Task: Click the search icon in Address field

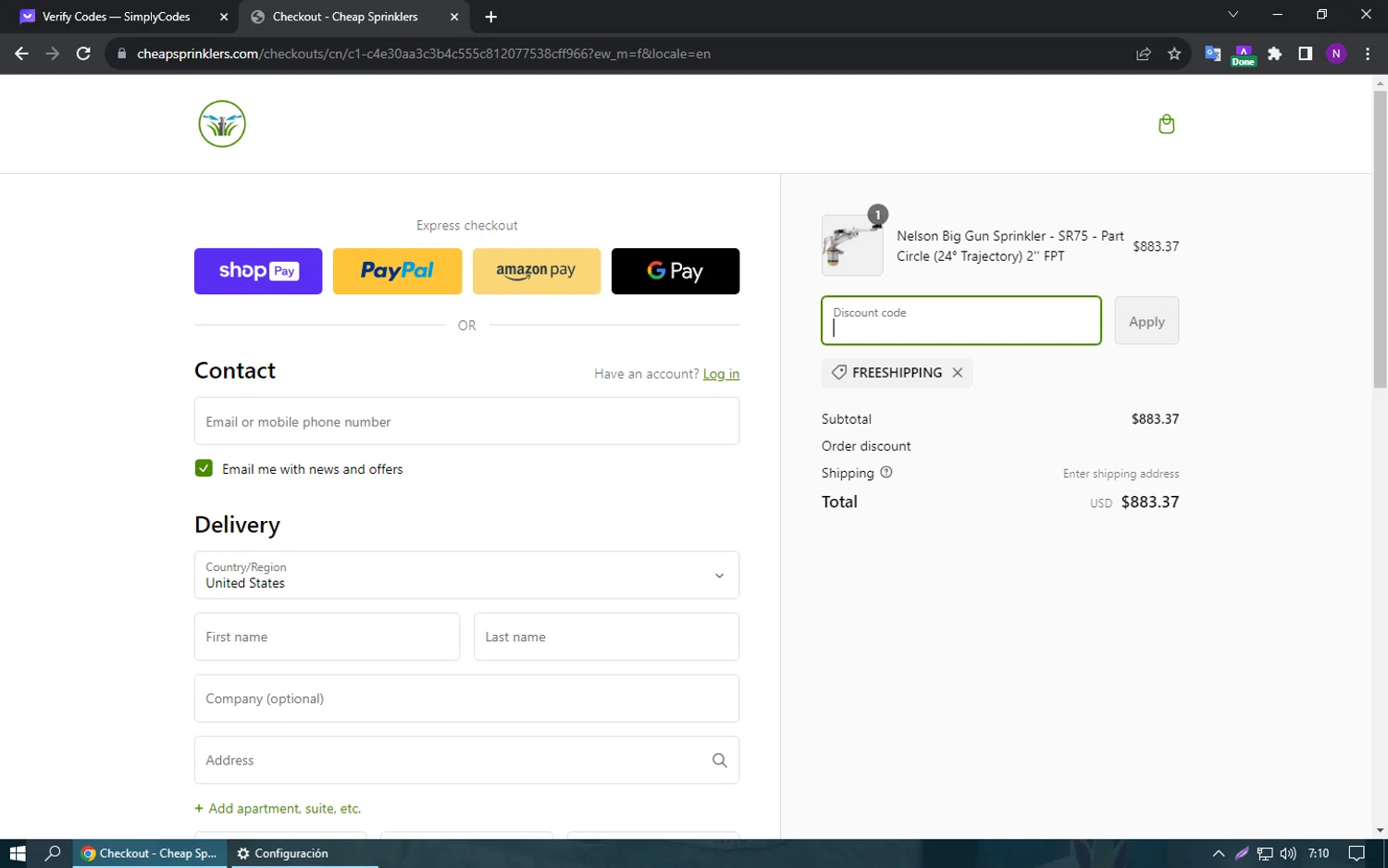Action: [719, 760]
